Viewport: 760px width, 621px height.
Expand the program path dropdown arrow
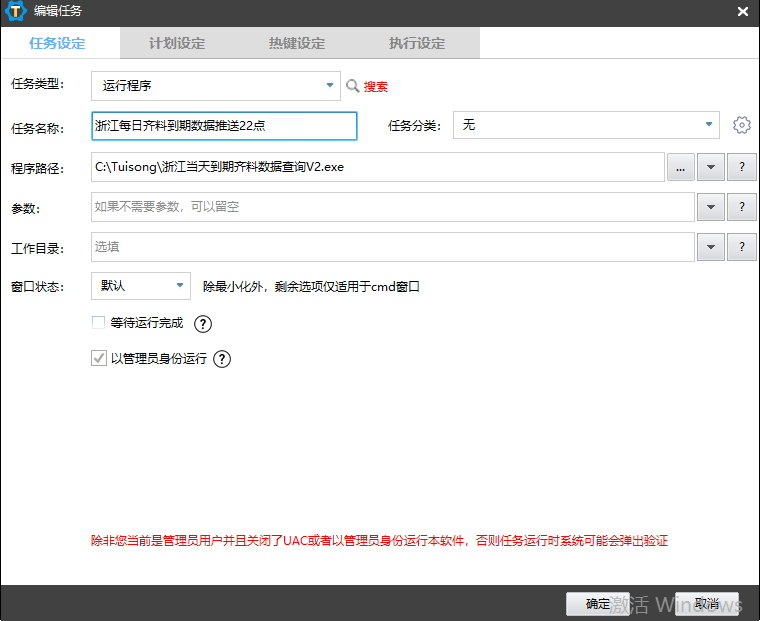pyautogui.click(x=709, y=167)
